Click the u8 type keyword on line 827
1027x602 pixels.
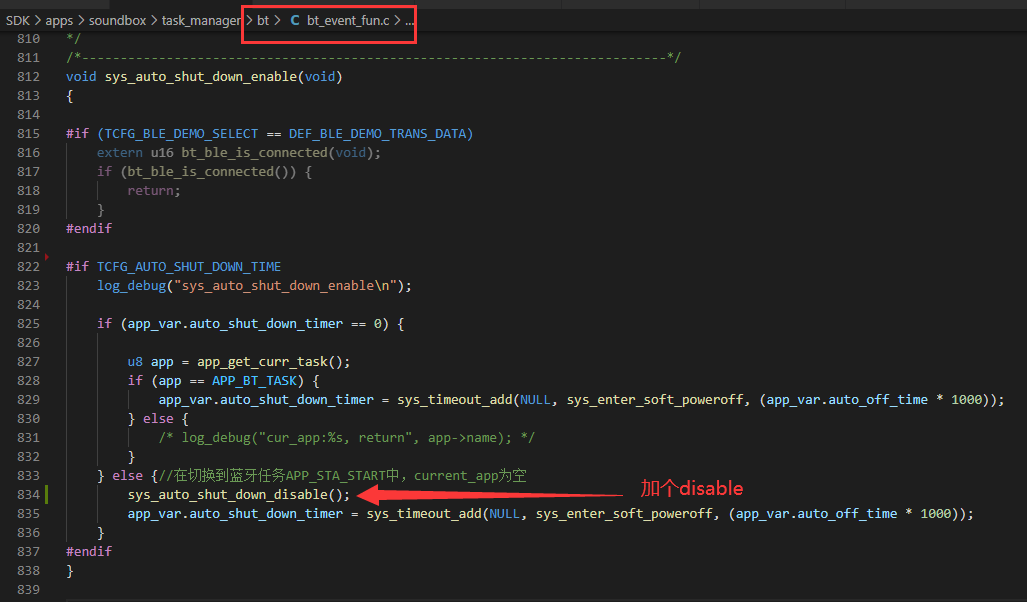pos(135,362)
